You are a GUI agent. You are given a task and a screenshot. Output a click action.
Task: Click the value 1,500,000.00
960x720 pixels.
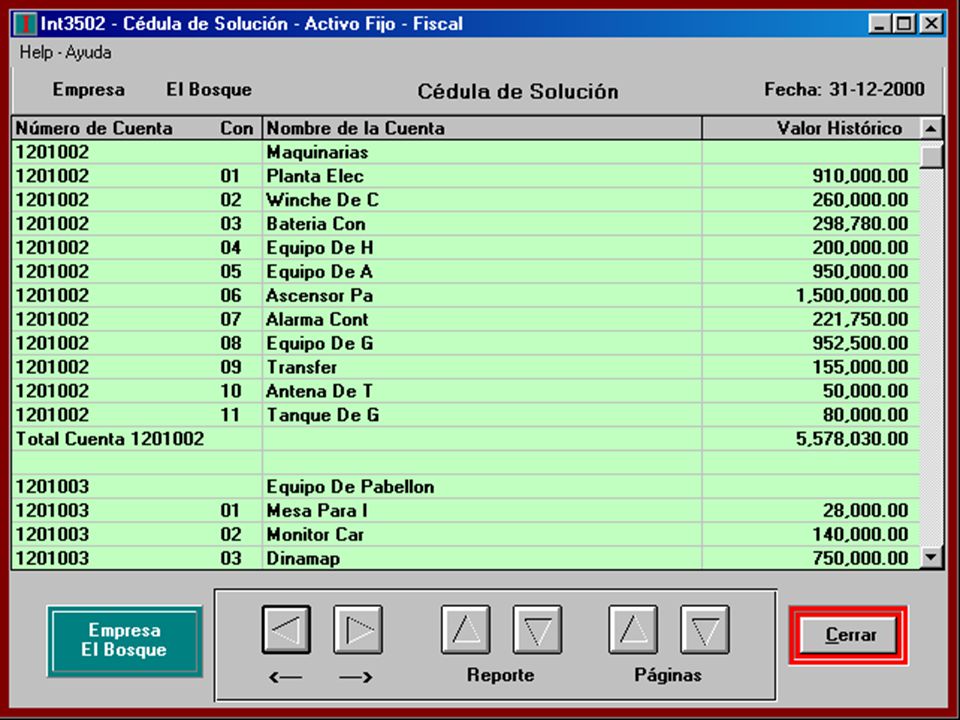point(852,295)
